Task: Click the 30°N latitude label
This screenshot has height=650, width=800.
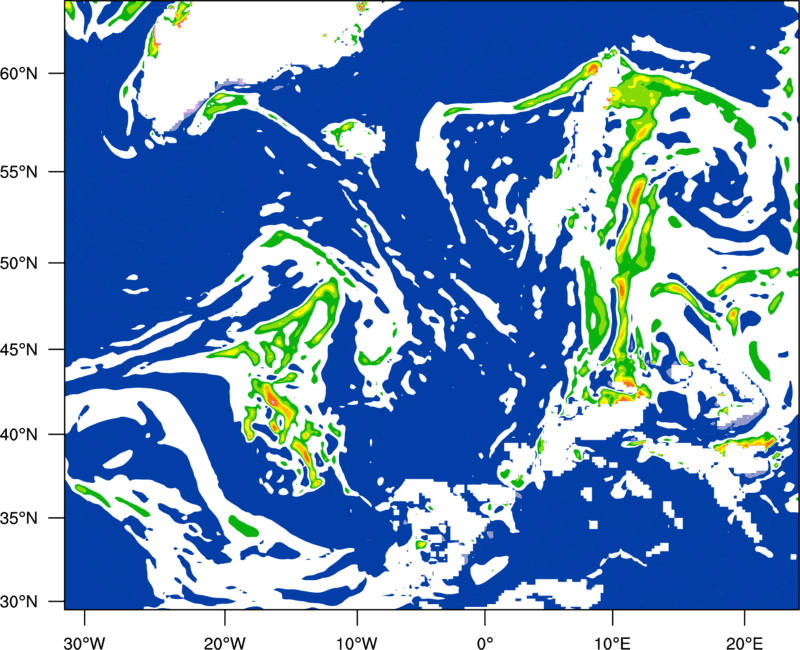Action: point(19,602)
